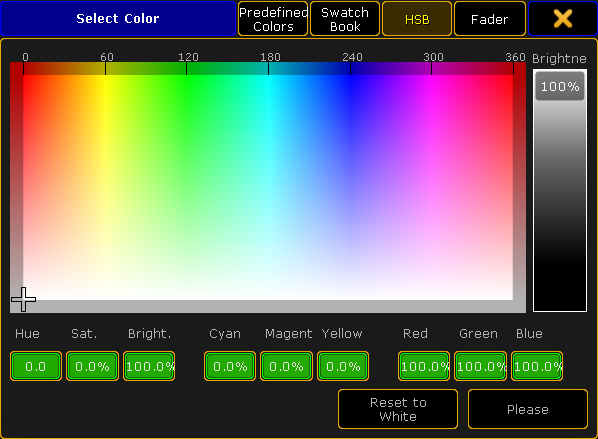Click the Yellow value field
The height and width of the screenshot is (439, 598).
coord(343,366)
